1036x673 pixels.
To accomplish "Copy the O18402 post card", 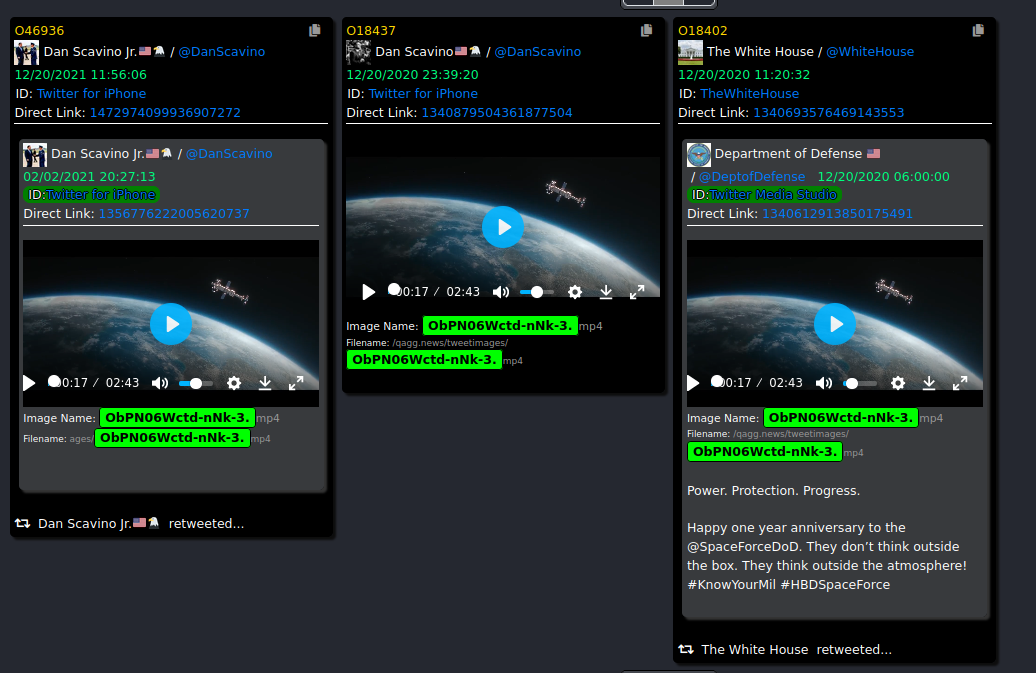I will point(978,30).
